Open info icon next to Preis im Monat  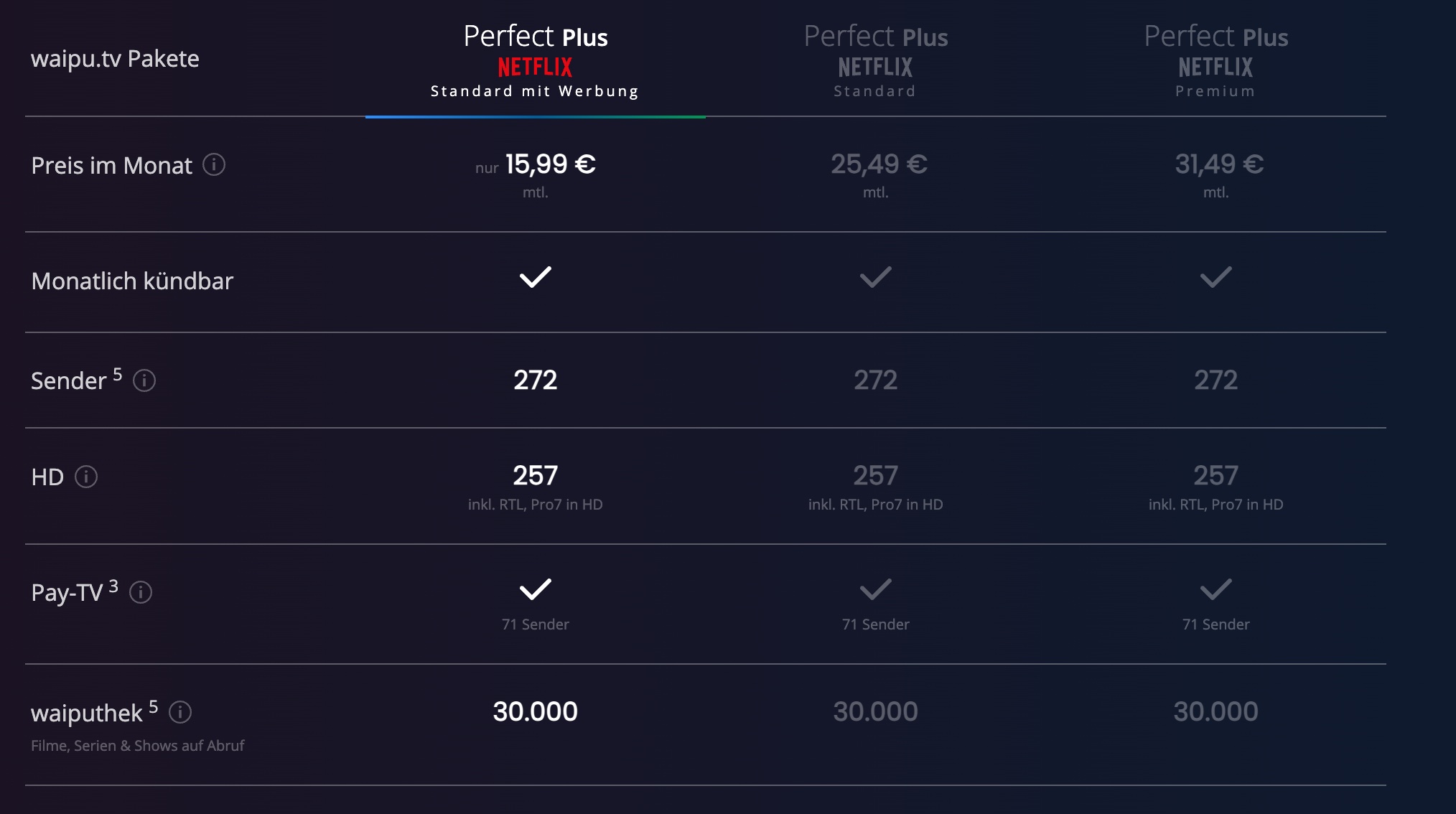pos(214,165)
